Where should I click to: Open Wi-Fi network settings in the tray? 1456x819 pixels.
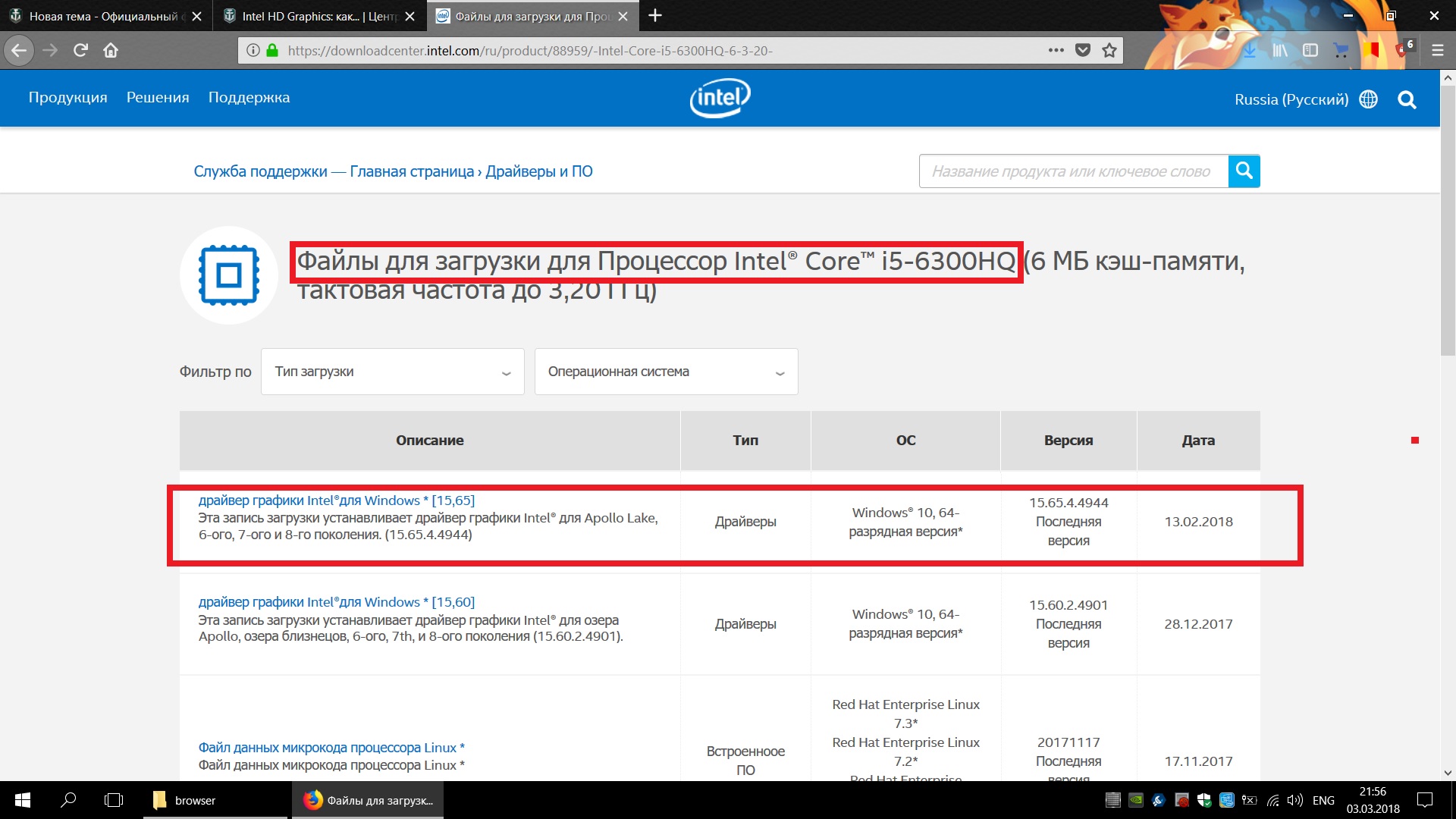tap(1272, 800)
